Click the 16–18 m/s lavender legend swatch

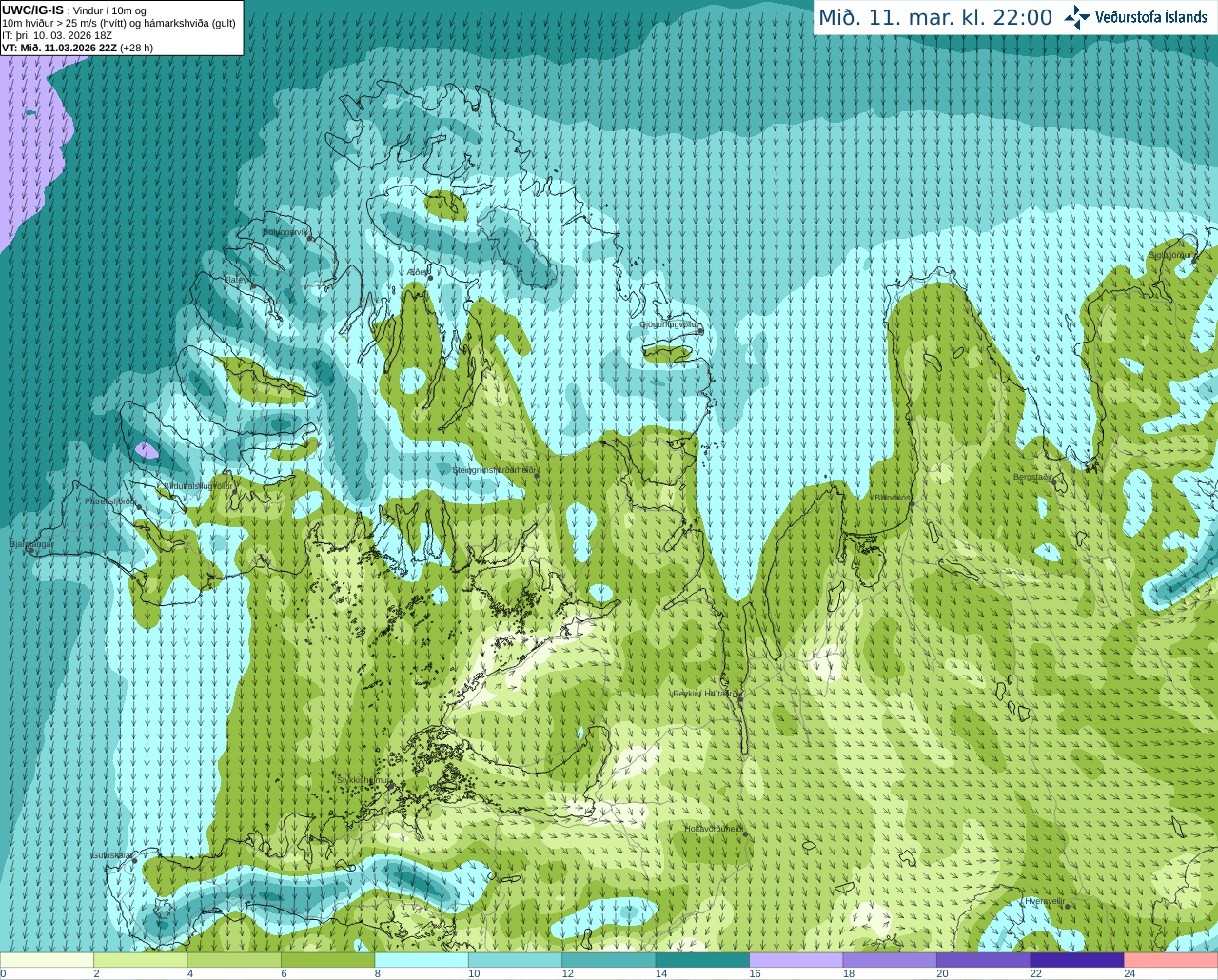[796, 960]
